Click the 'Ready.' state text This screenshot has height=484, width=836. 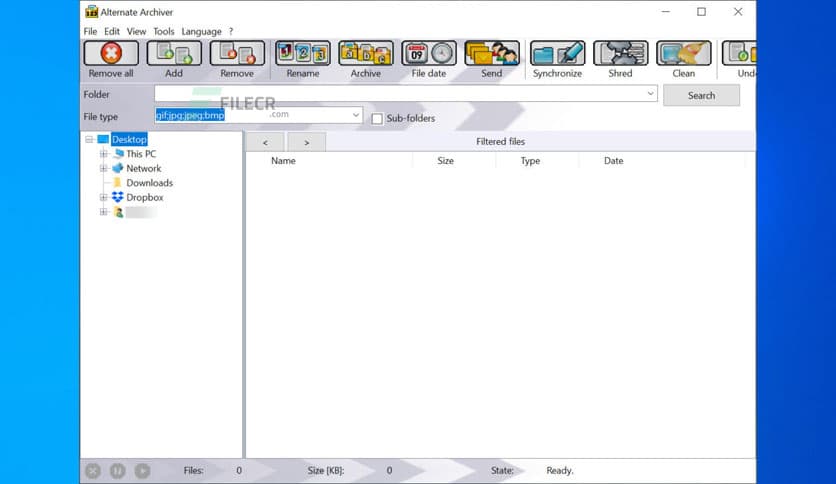click(x=560, y=470)
